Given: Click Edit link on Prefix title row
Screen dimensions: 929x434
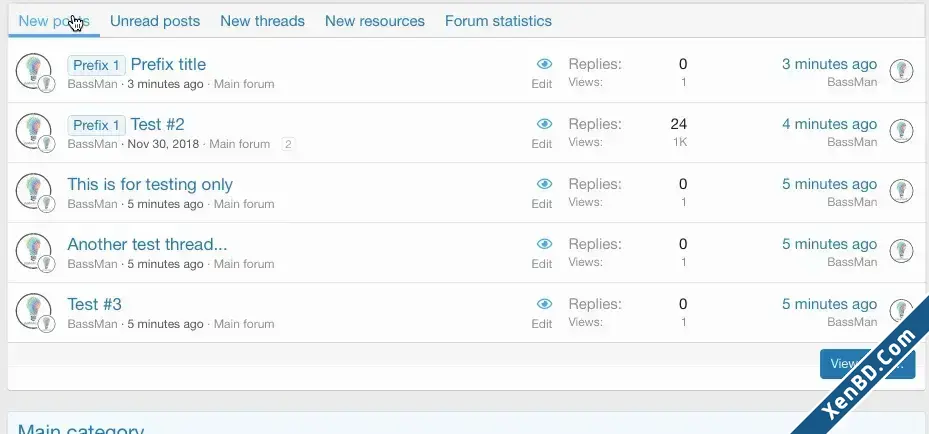Looking at the screenshot, I should tap(542, 84).
